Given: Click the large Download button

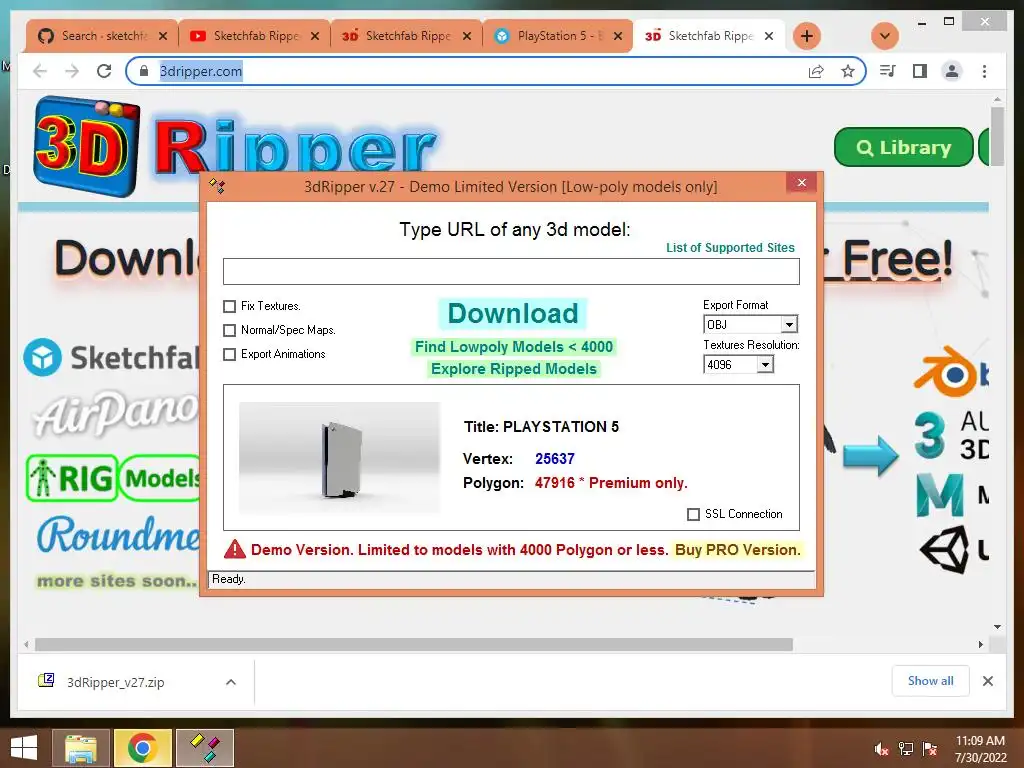Looking at the screenshot, I should (x=513, y=313).
